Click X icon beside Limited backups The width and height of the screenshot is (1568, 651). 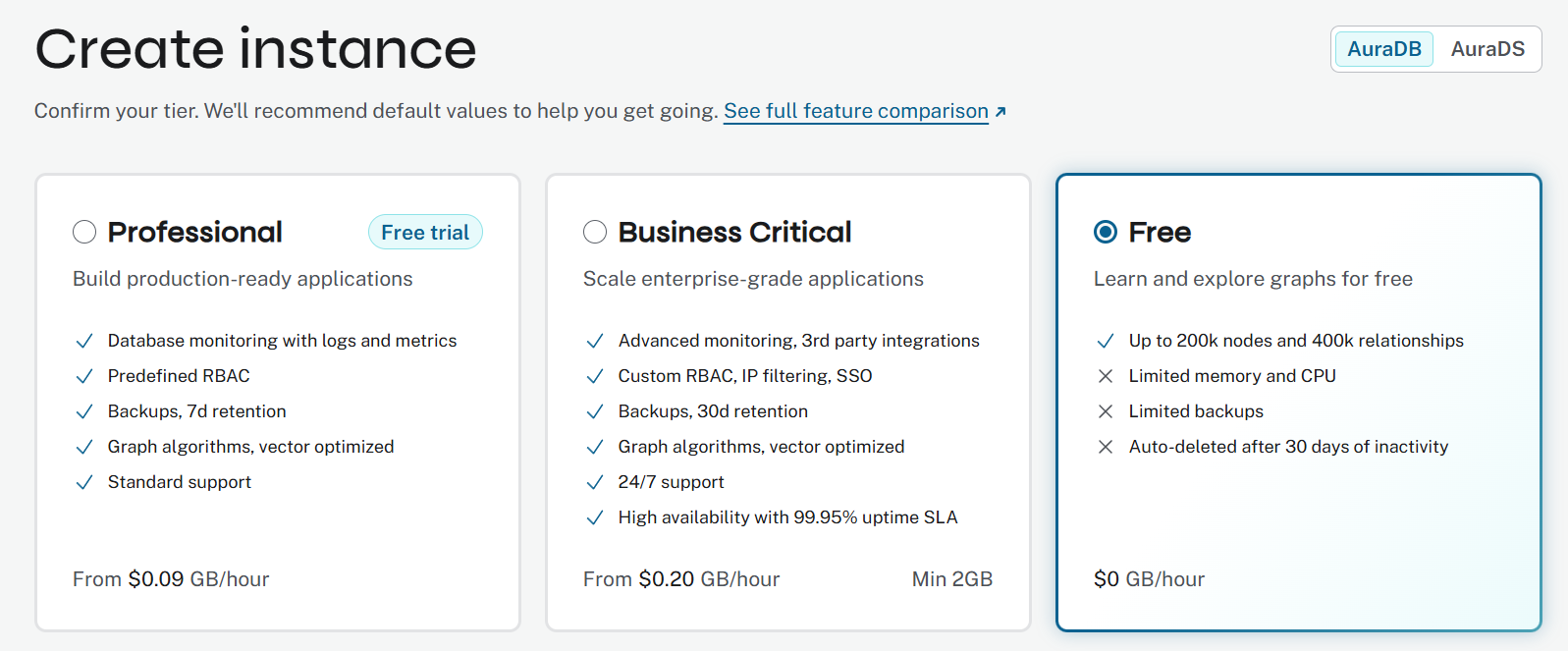[1106, 411]
